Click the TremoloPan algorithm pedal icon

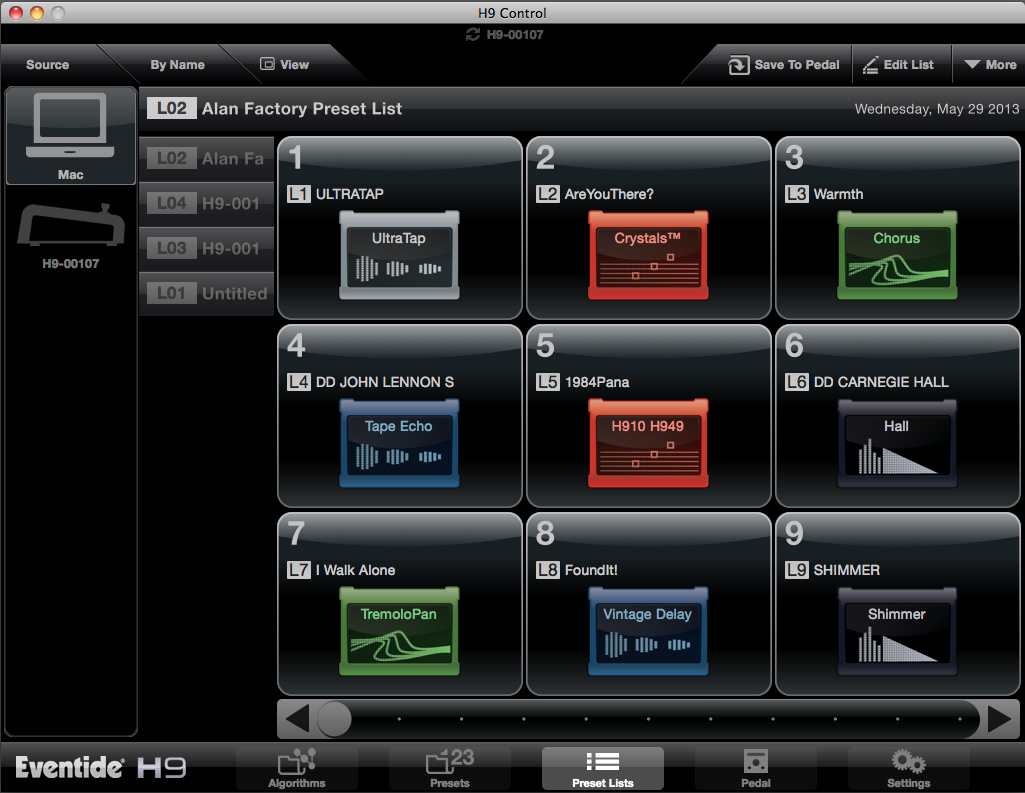[399, 631]
